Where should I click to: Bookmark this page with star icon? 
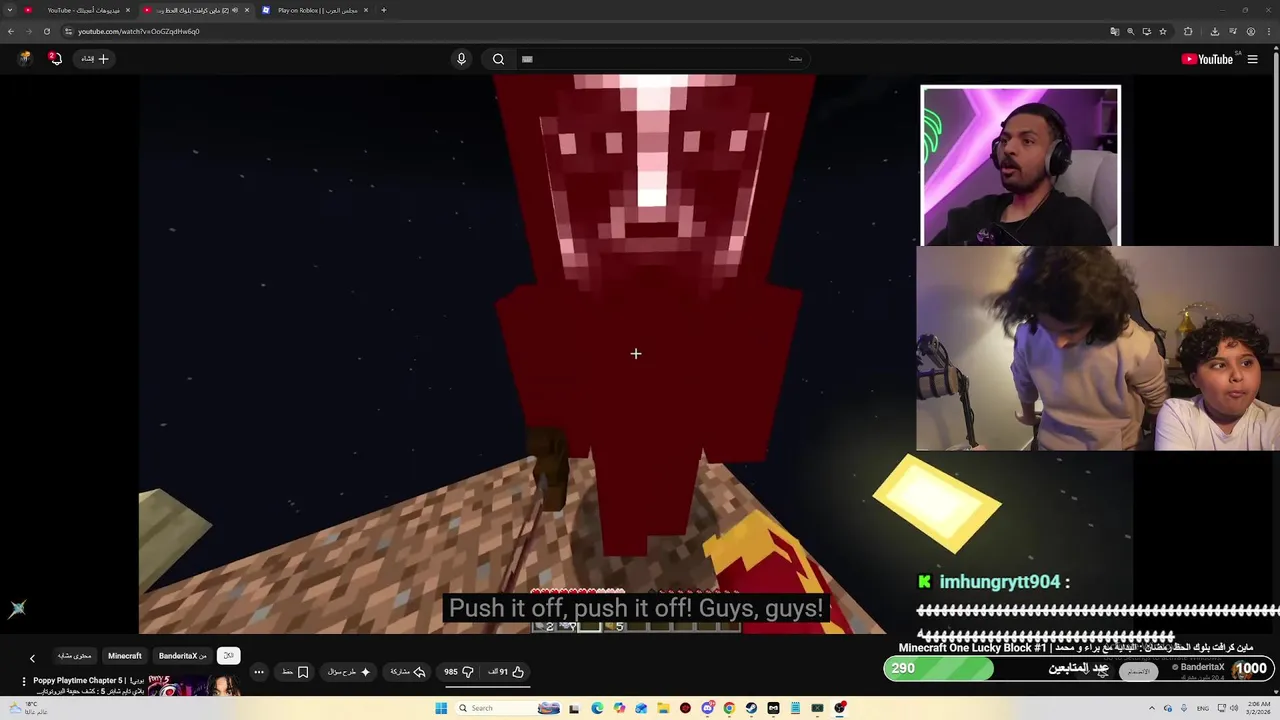(x=1163, y=31)
